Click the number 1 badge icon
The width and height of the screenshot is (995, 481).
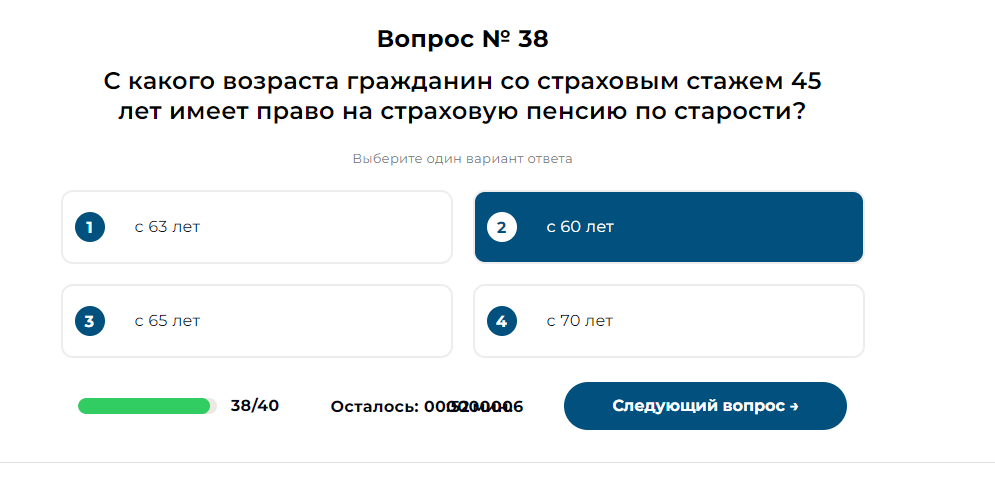coord(89,227)
